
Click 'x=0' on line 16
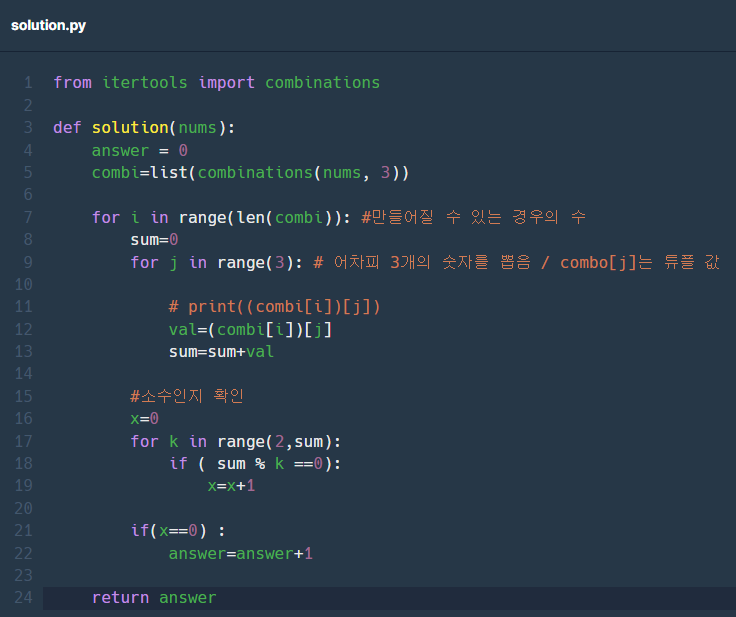(x=145, y=418)
